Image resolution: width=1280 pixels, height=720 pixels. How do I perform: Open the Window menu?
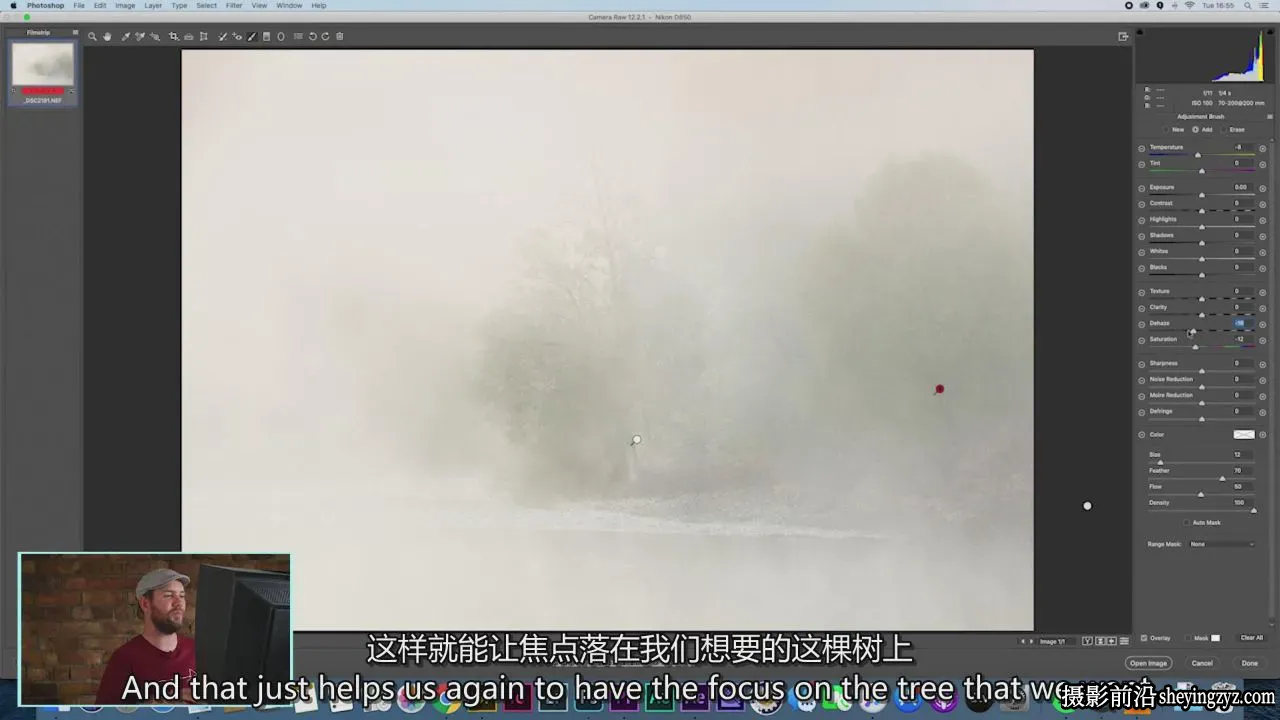[x=289, y=5]
